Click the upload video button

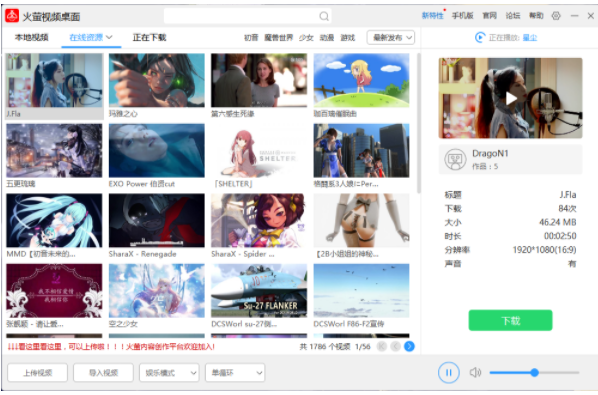click(x=37, y=373)
